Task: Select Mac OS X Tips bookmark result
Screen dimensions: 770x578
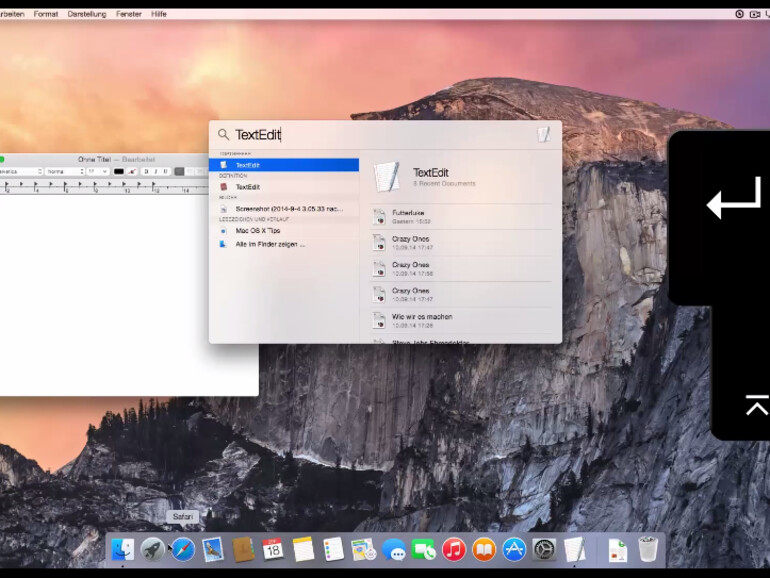Action: (284, 230)
